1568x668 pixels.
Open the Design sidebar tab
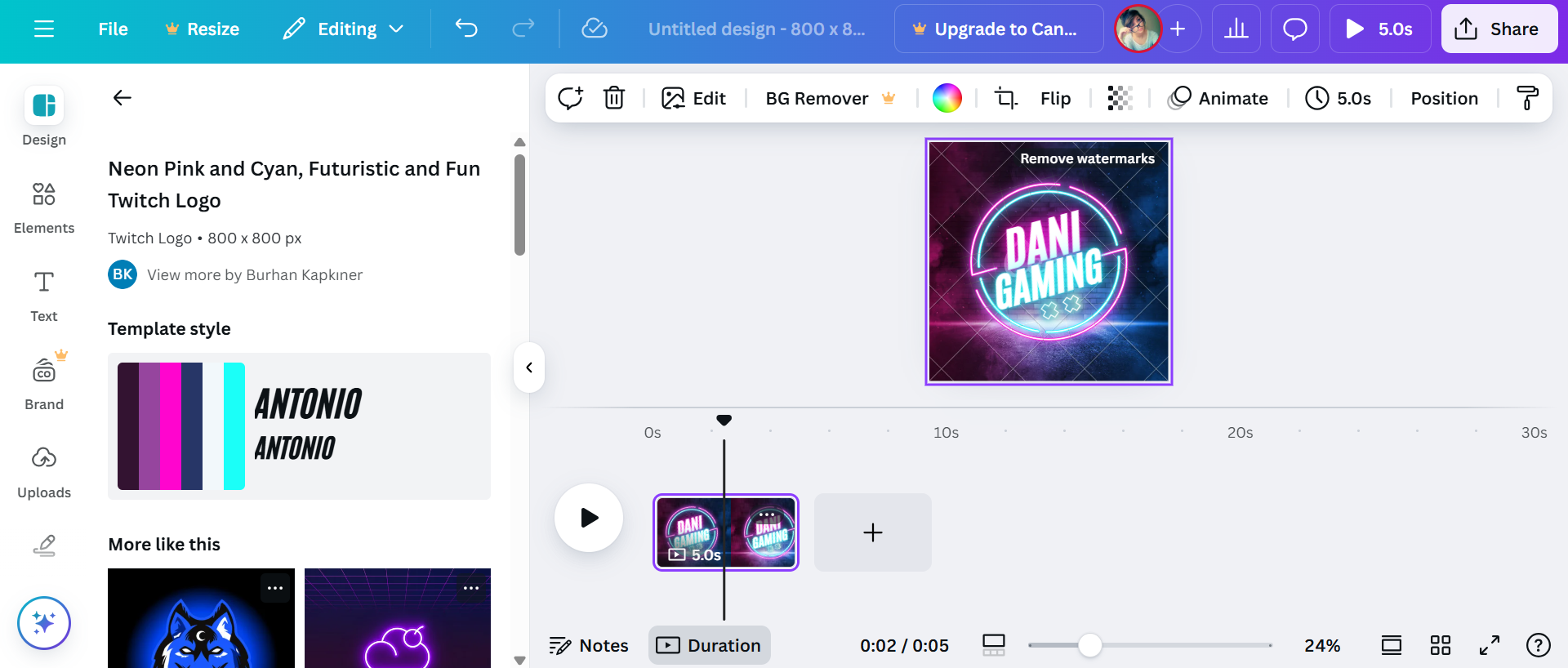[x=44, y=116]
